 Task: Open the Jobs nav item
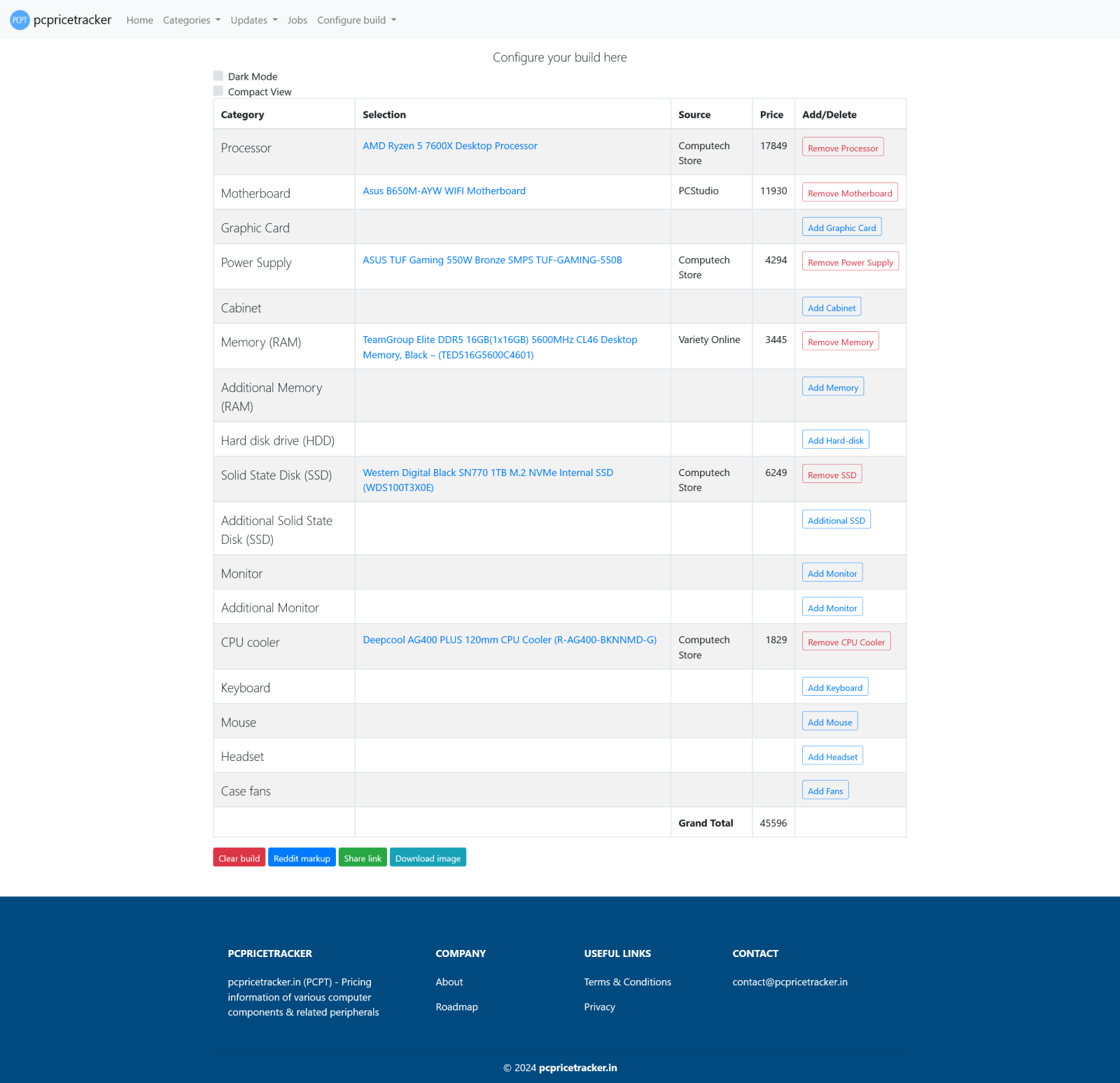[x=297, y=20]
